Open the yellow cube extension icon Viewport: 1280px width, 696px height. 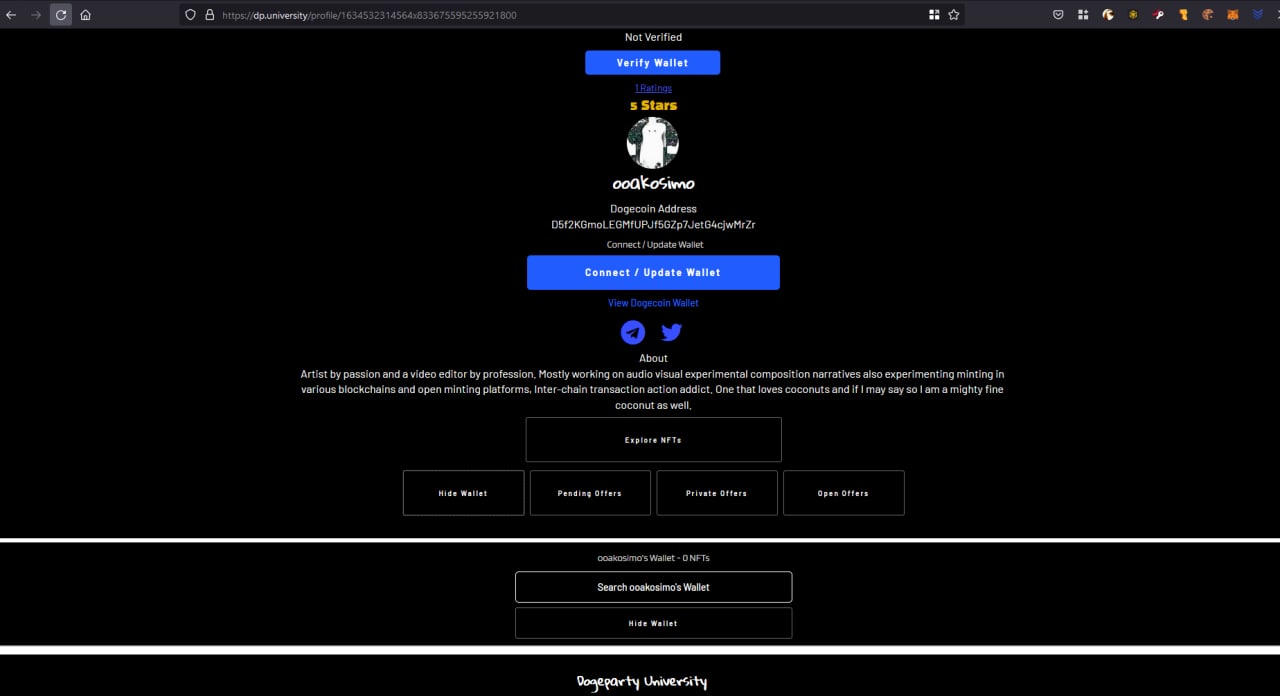point(1133,15)
